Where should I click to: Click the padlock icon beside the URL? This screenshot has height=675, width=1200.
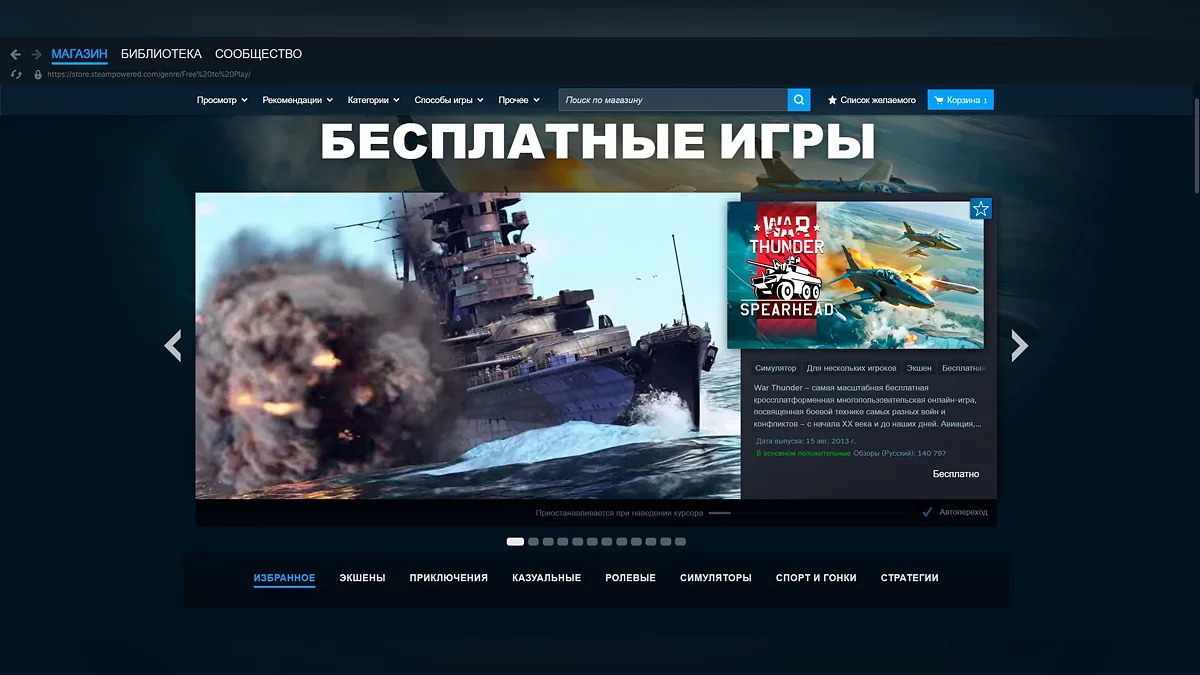pos(38,74)
